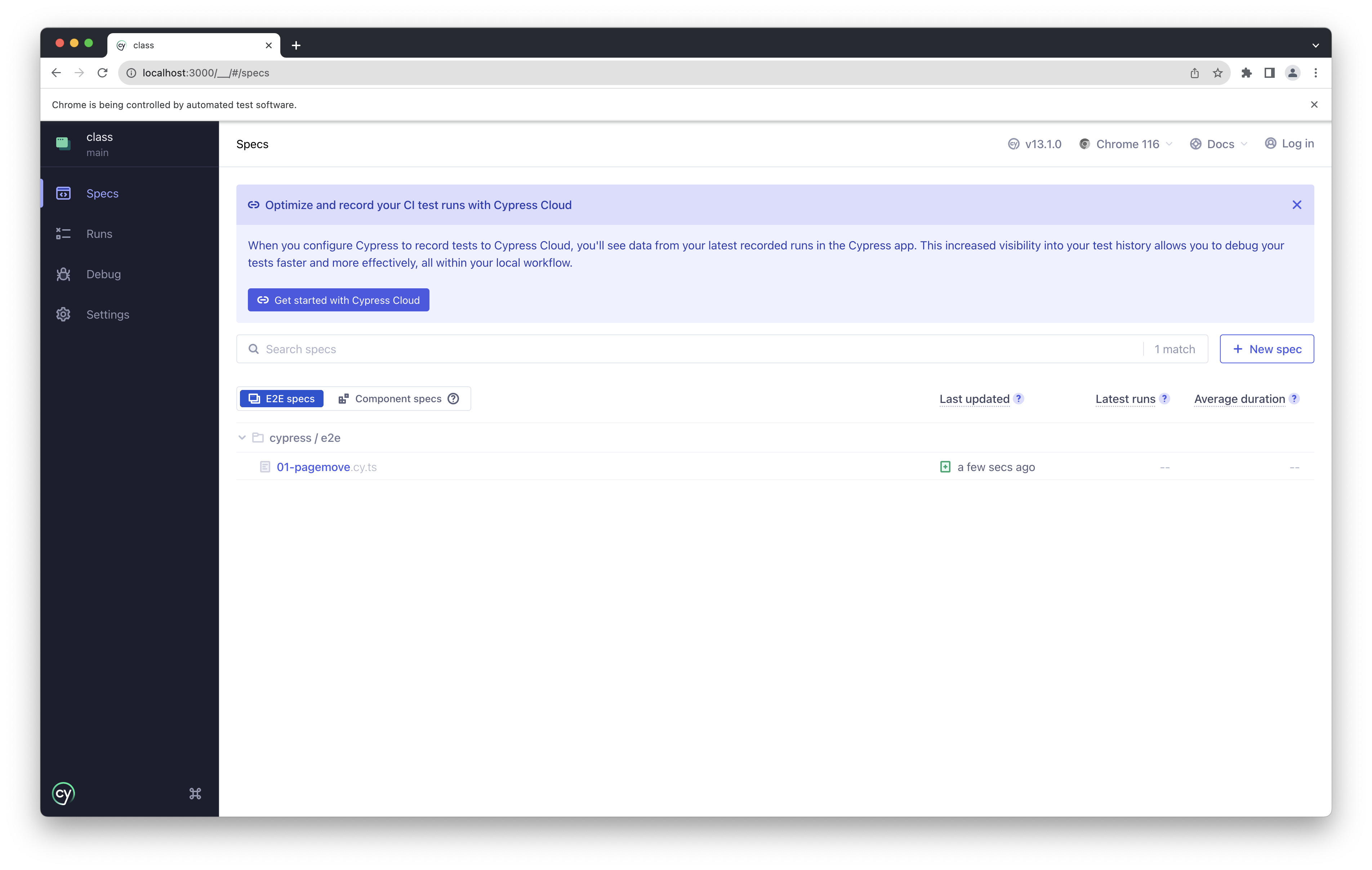Open the Settings gear icon
The width and height of the screenshot is (1372, 870).
point(63,315)
